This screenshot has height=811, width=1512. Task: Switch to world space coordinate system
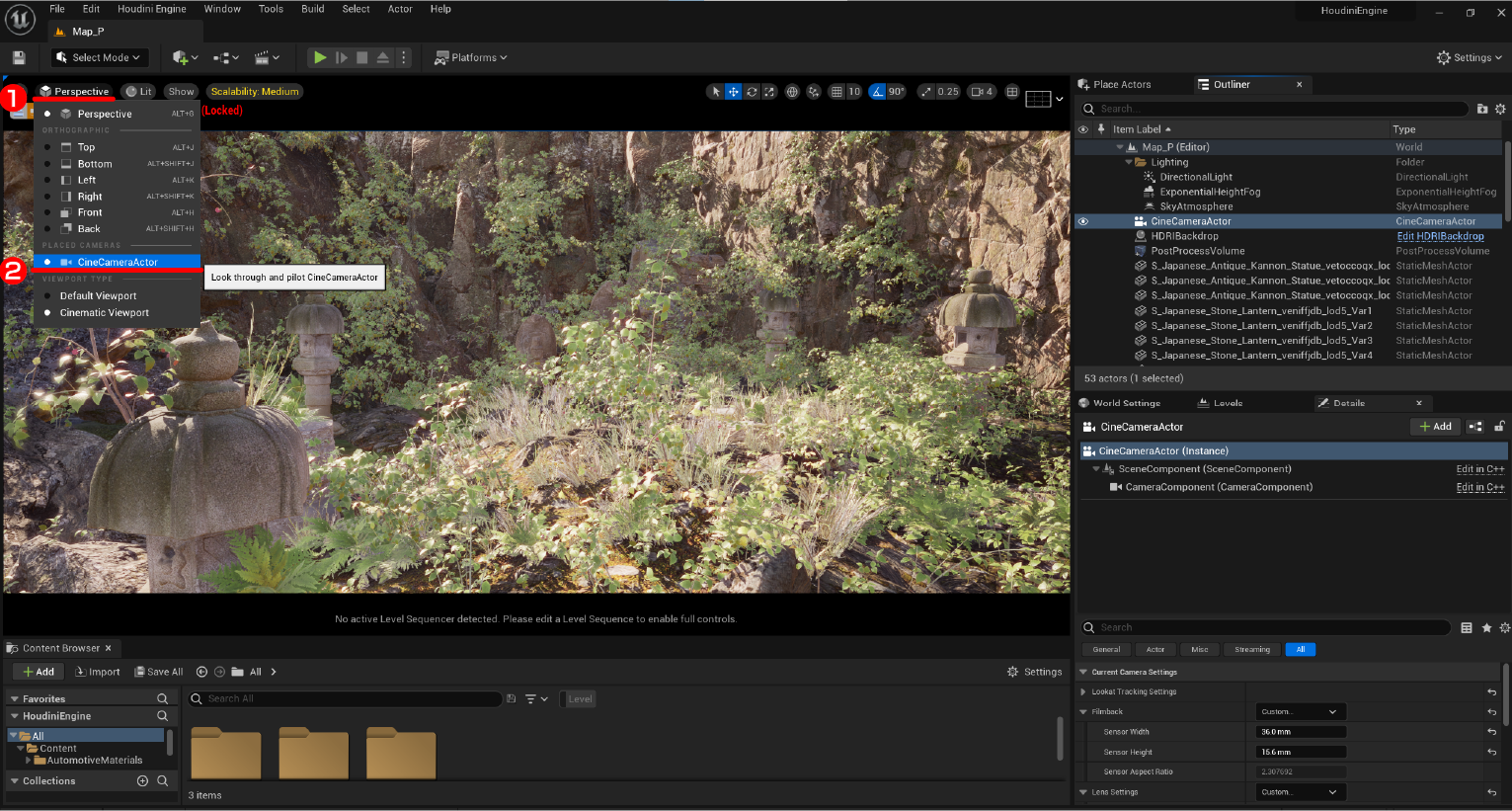point(791,91)
